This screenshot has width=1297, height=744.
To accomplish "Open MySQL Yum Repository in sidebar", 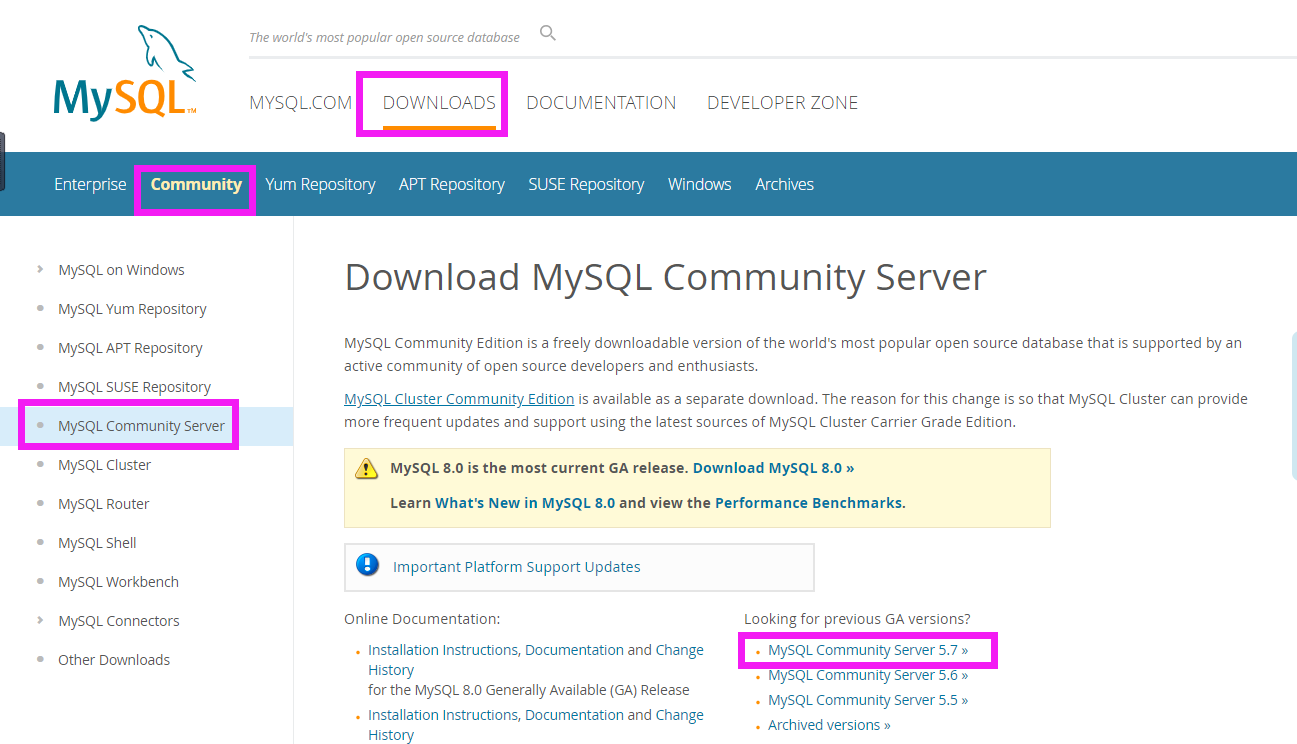I will point(132,309).
